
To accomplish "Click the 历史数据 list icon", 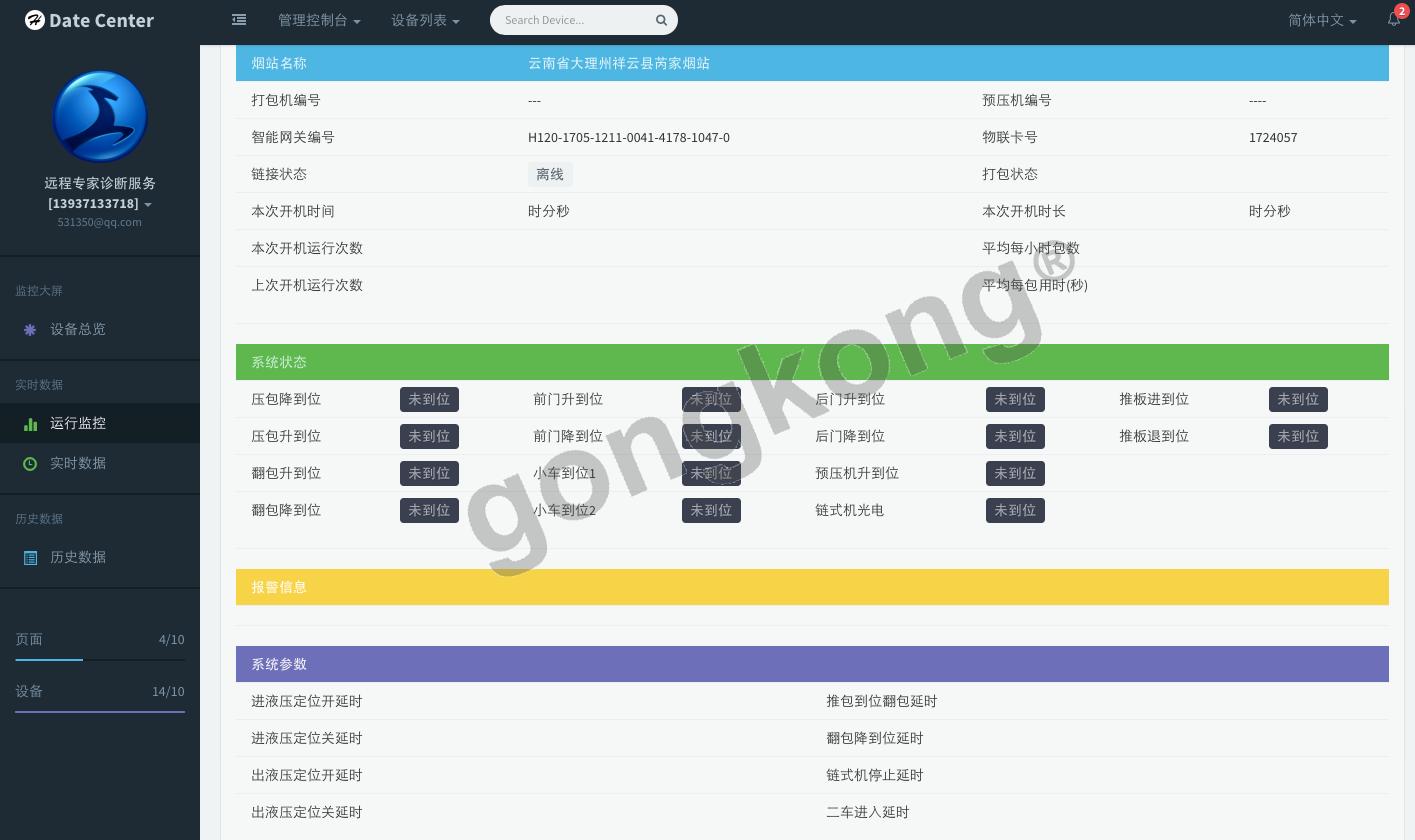I will [x=30, y=557].
